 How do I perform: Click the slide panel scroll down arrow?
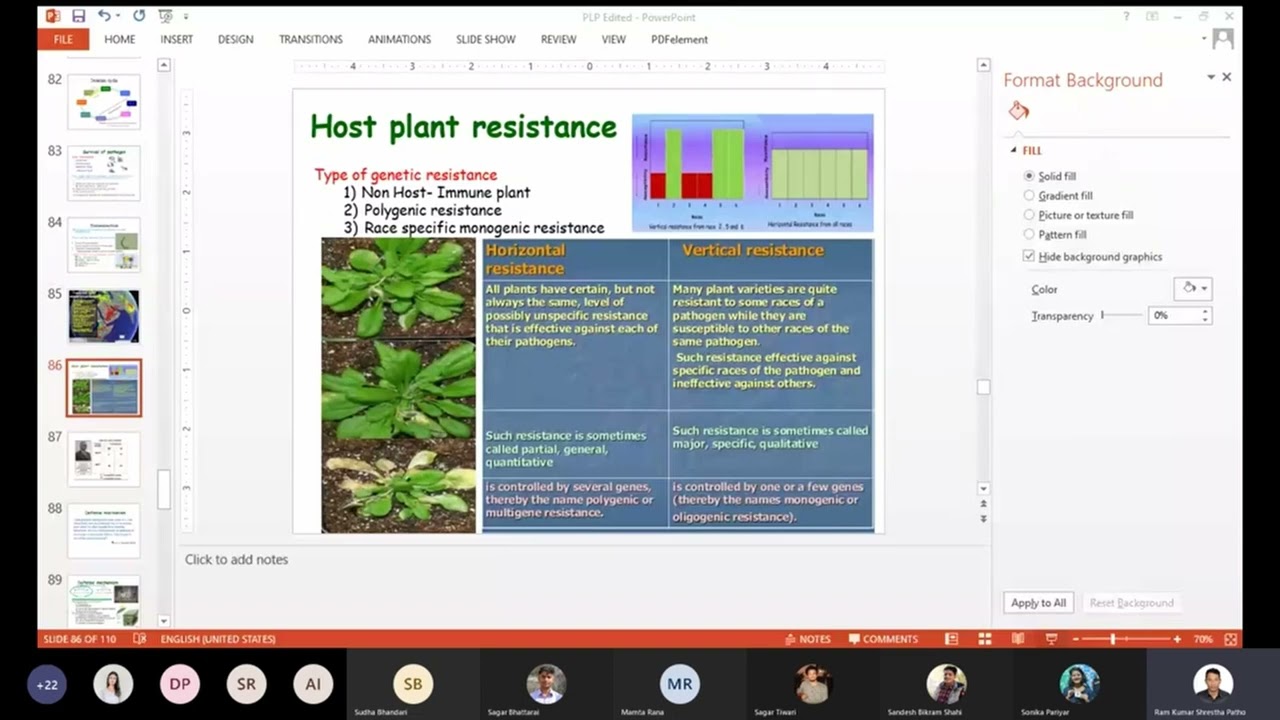(x=164, y=621)
